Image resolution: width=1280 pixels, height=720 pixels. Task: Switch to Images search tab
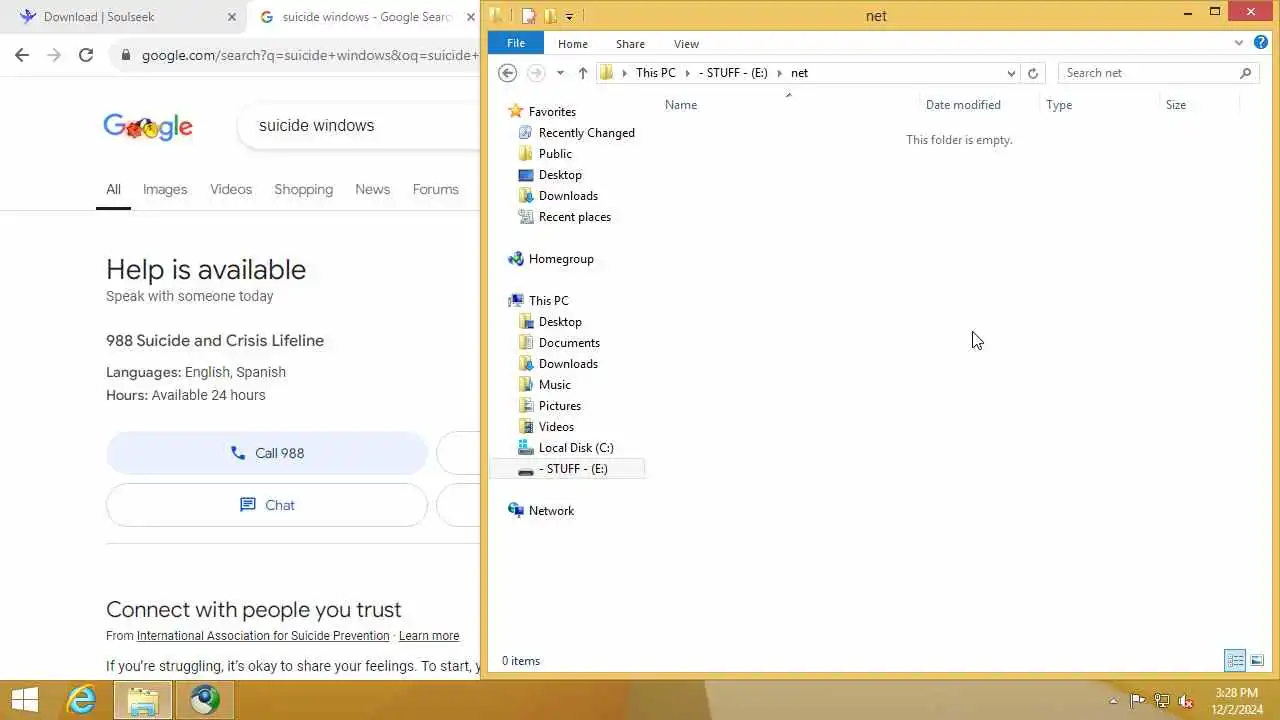pos(165,189)
